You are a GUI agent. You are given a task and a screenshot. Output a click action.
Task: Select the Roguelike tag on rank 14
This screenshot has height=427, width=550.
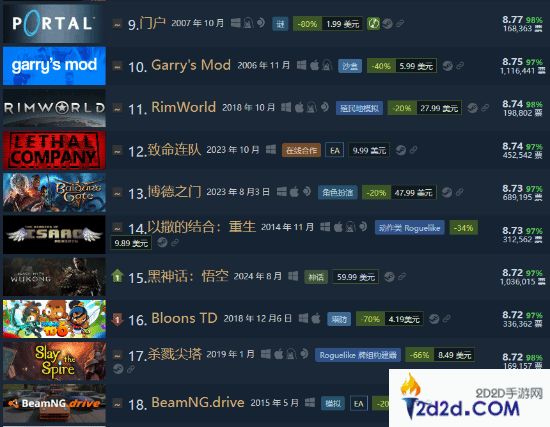point(409,228)
